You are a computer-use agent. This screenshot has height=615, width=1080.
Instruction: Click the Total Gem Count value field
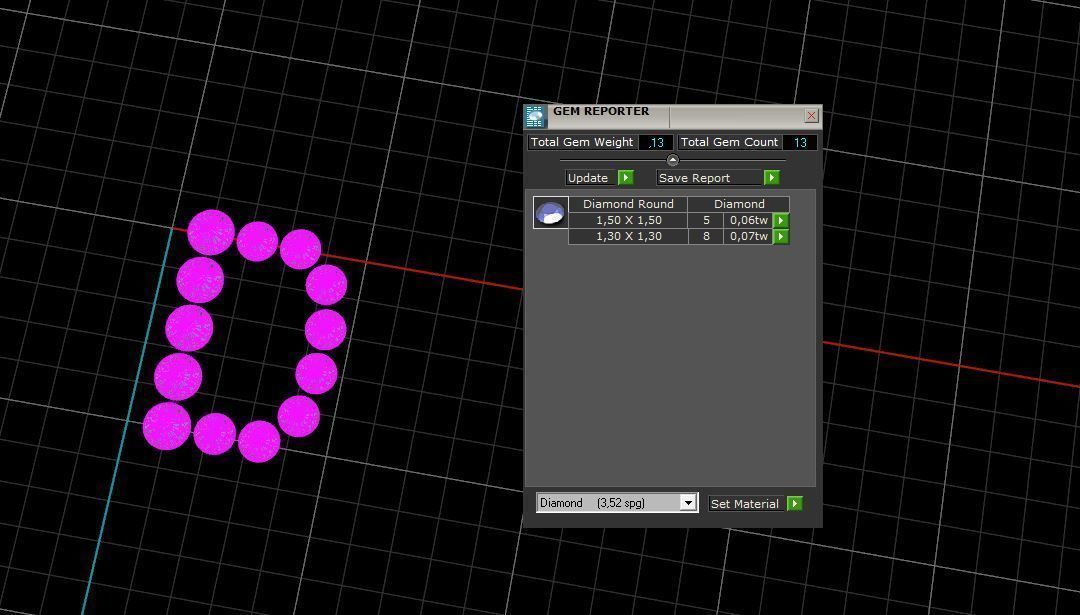click(800, 143)
